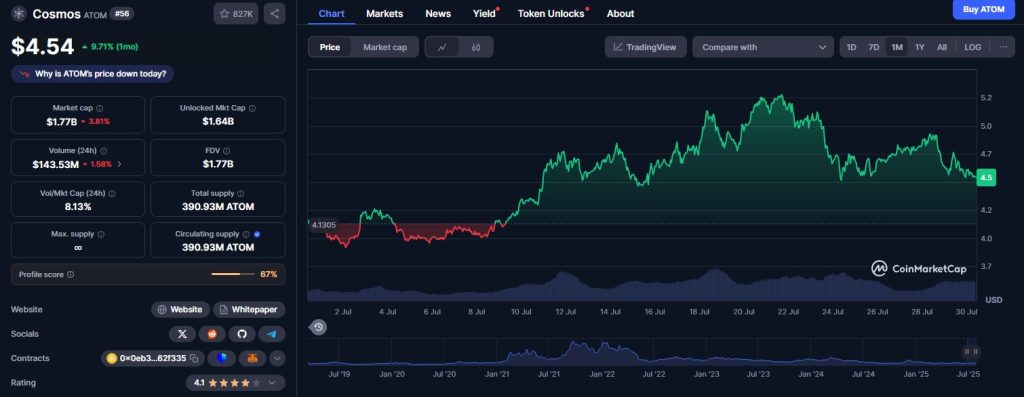Click the 4.1305 starting price label
1024x397 pixels.
[x=325, y=225]
